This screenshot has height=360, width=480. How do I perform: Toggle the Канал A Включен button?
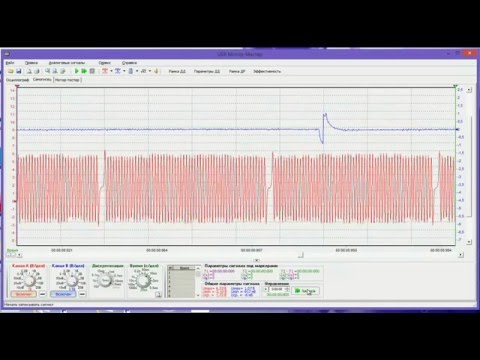point(24,294)
